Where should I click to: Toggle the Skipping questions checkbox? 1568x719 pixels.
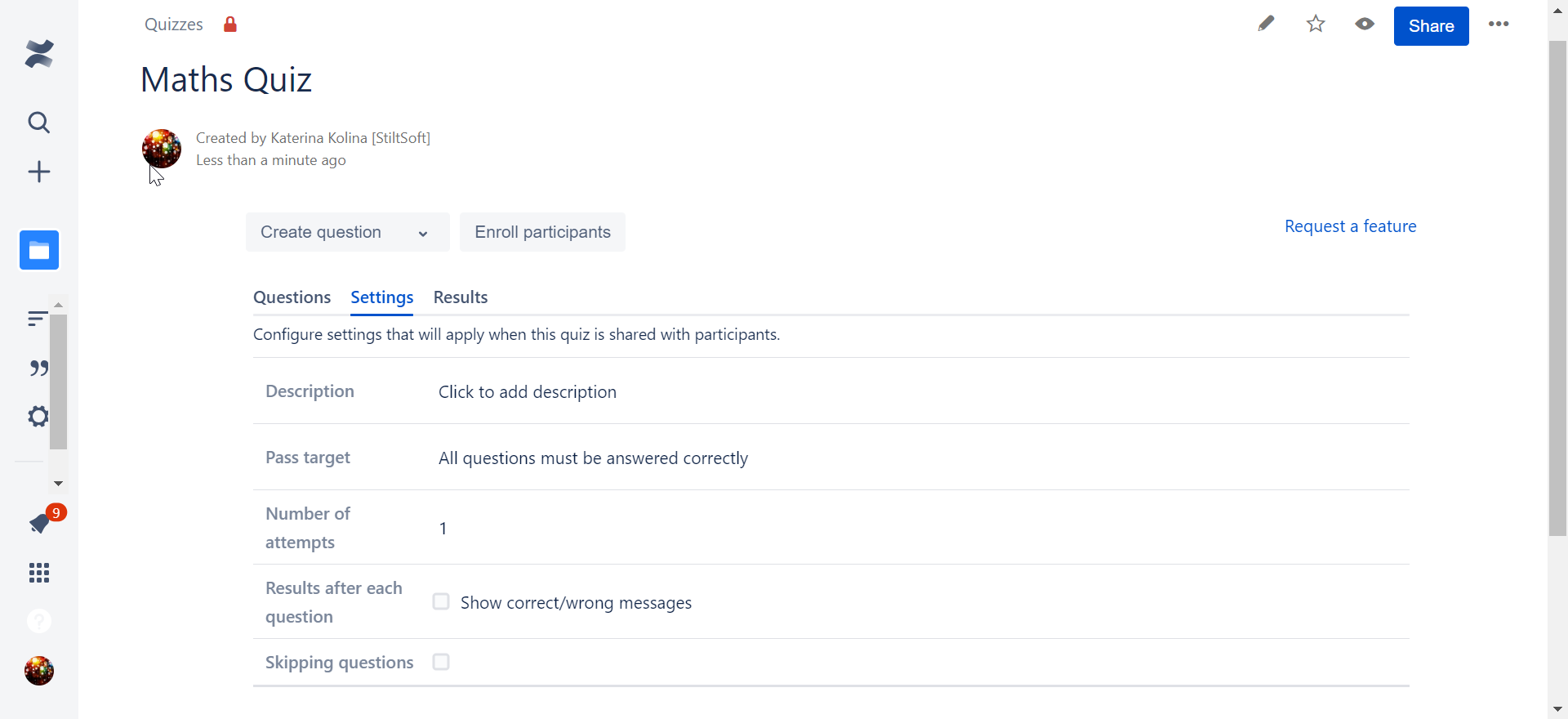[x=441, y=662]
